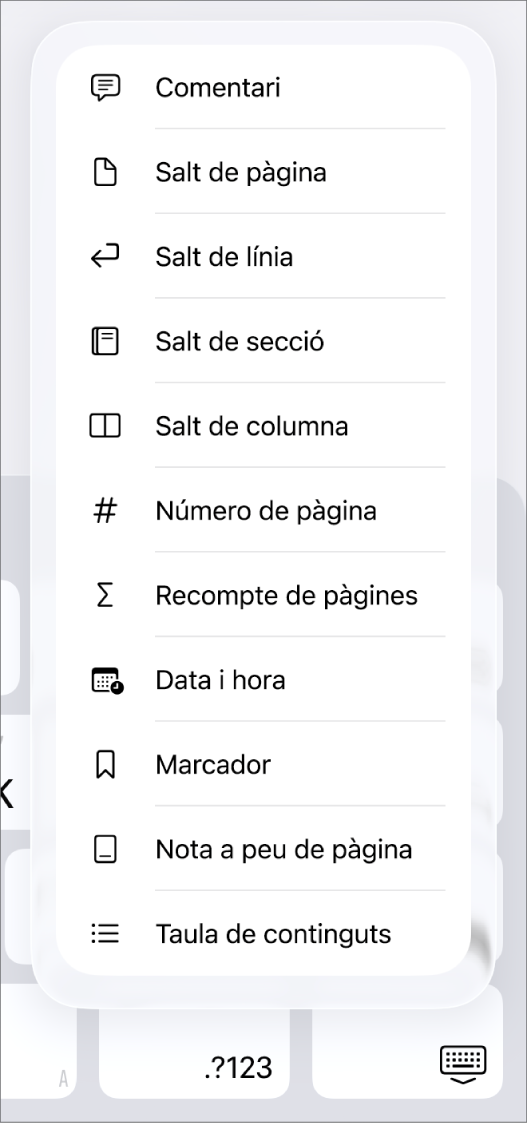The height and width of the screenshot is (1123, 527).
Task: Insert Taula de continguts from menu
Action: pos(264,934)
